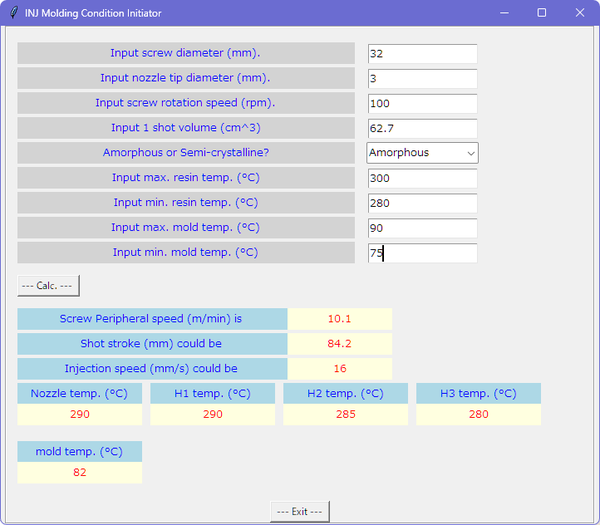Click the Screw Peripheral speed result value
This screenshot has width=600, height=525.
tap(339, 319)
